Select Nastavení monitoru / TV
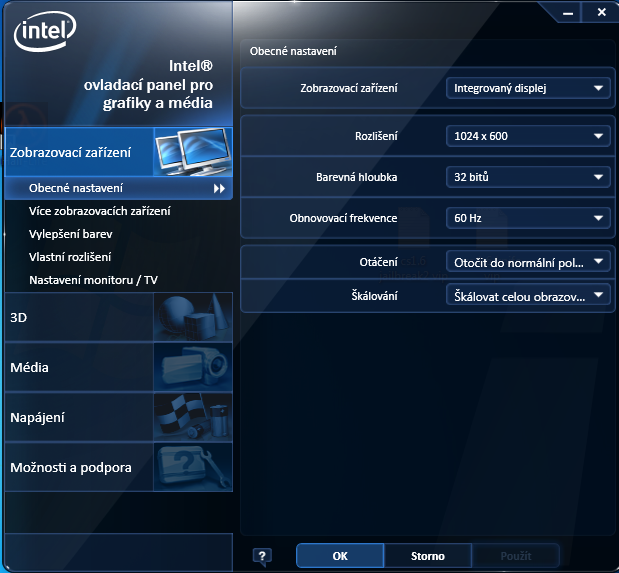 coord(93,280)
